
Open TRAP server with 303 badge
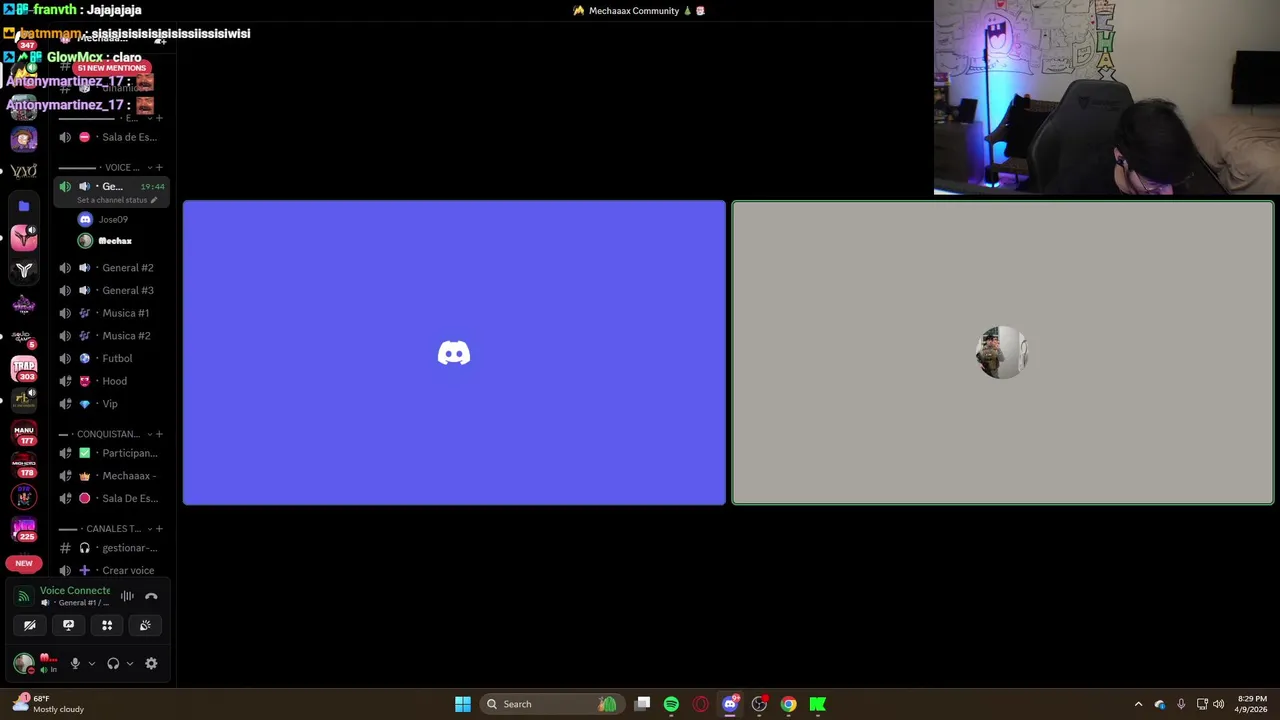pyautogui.click(x=24, y=368)
